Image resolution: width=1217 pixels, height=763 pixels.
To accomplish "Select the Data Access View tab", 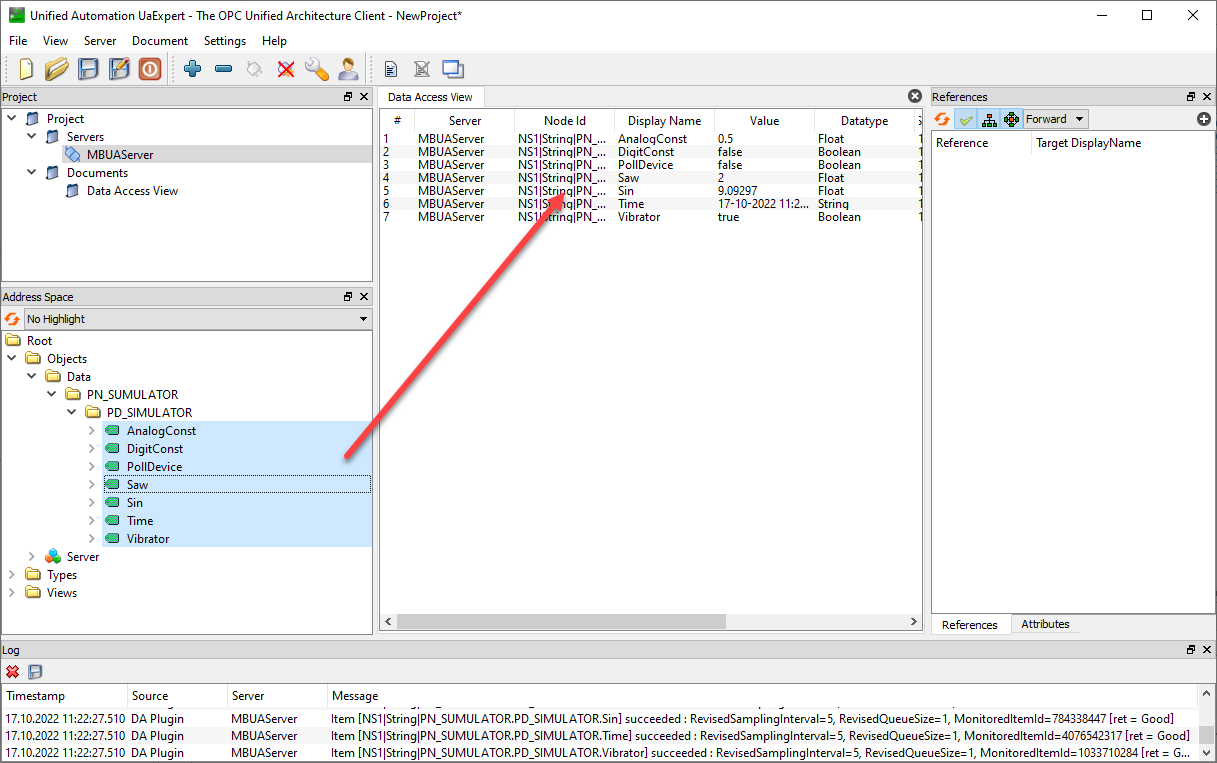I will (x=430, y=97).
